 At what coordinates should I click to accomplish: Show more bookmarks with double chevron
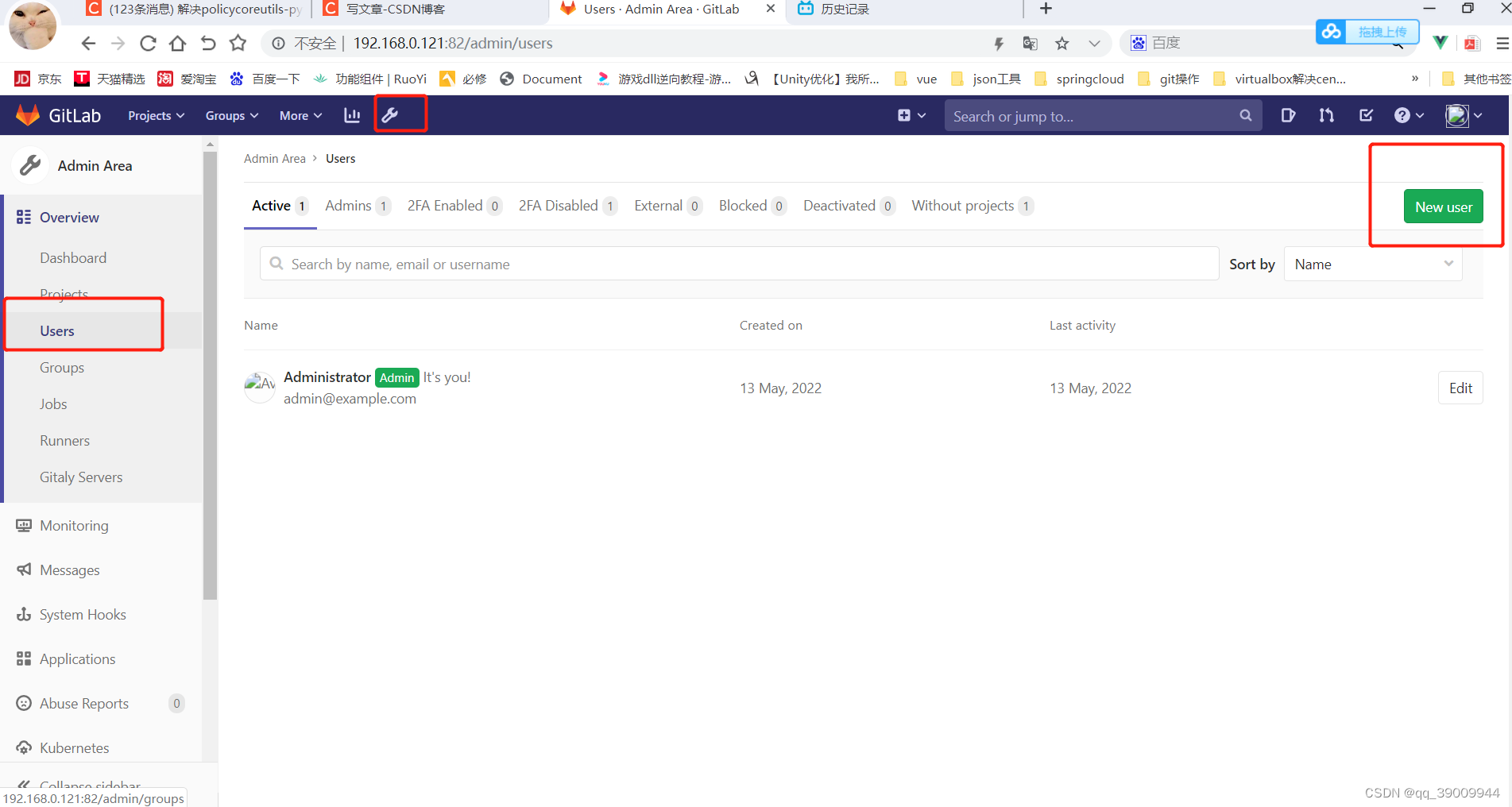point(1415,79)
